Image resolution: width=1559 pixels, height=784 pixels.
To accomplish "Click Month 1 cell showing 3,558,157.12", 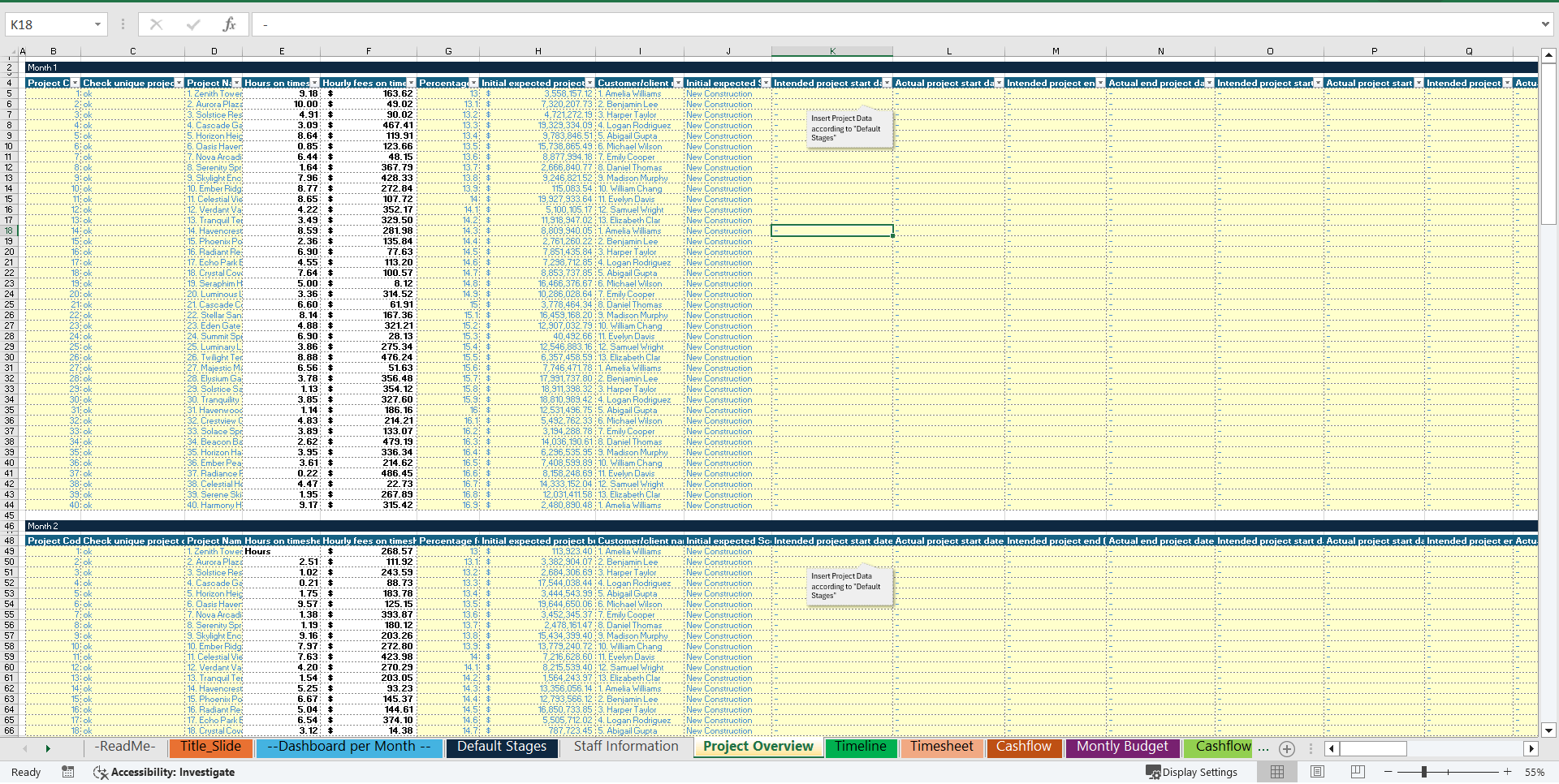I will (x=538, y=93).
